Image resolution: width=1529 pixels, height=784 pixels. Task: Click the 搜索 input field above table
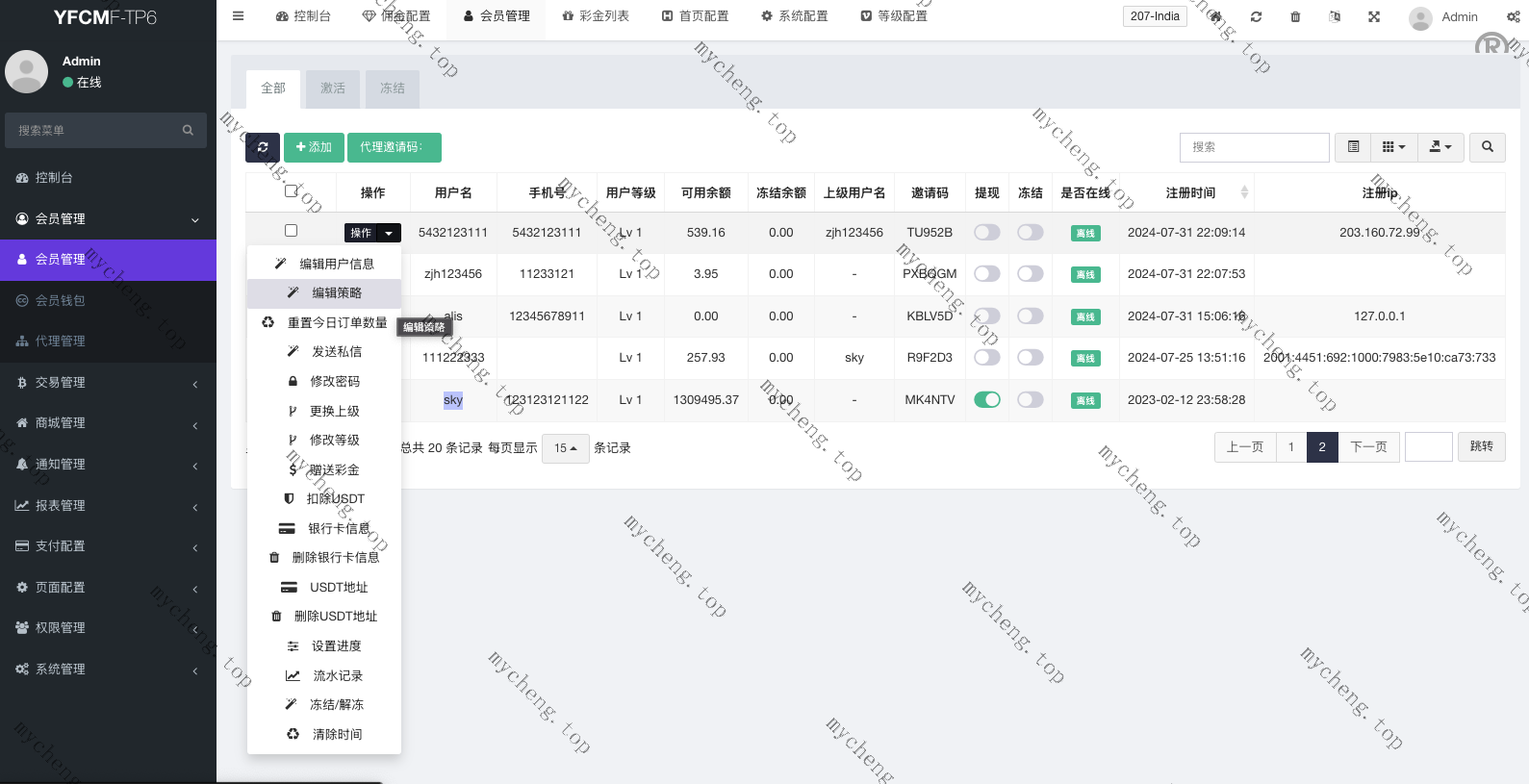tap(1254, 147)
